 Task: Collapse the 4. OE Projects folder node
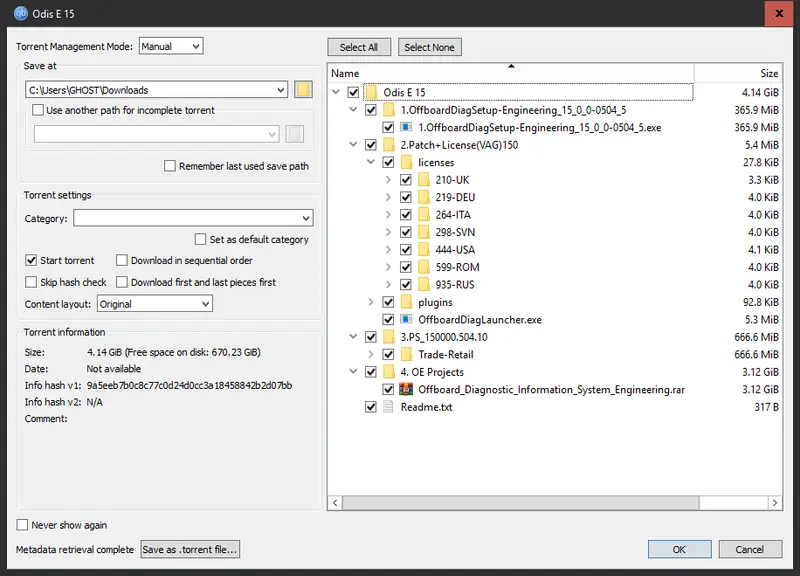tap(353, 372)
